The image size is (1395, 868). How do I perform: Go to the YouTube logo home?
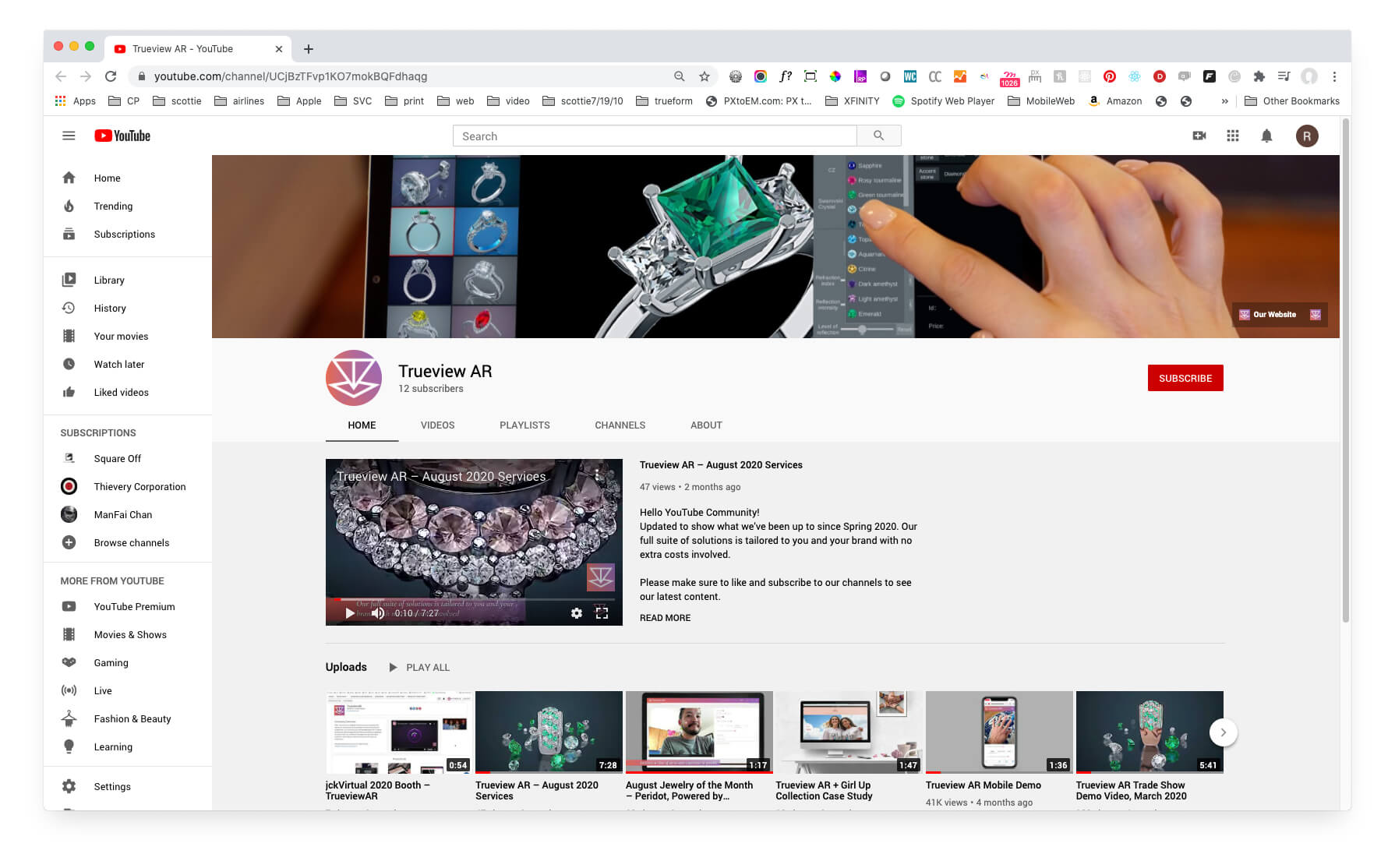tap(122, 136)
